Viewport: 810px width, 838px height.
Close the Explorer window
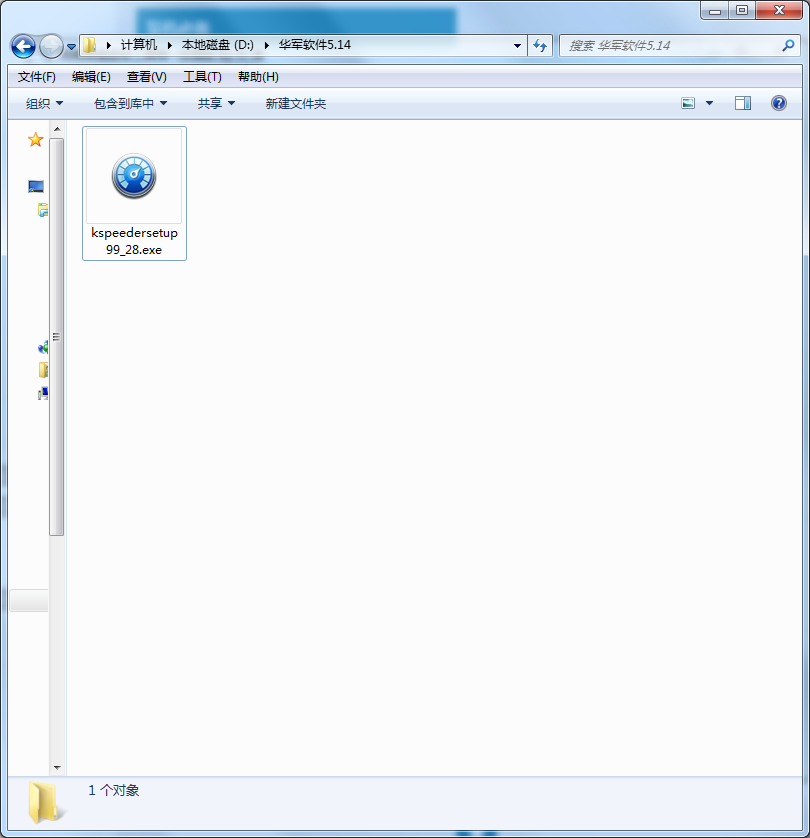pyautogui.click(x=779, y=11)
